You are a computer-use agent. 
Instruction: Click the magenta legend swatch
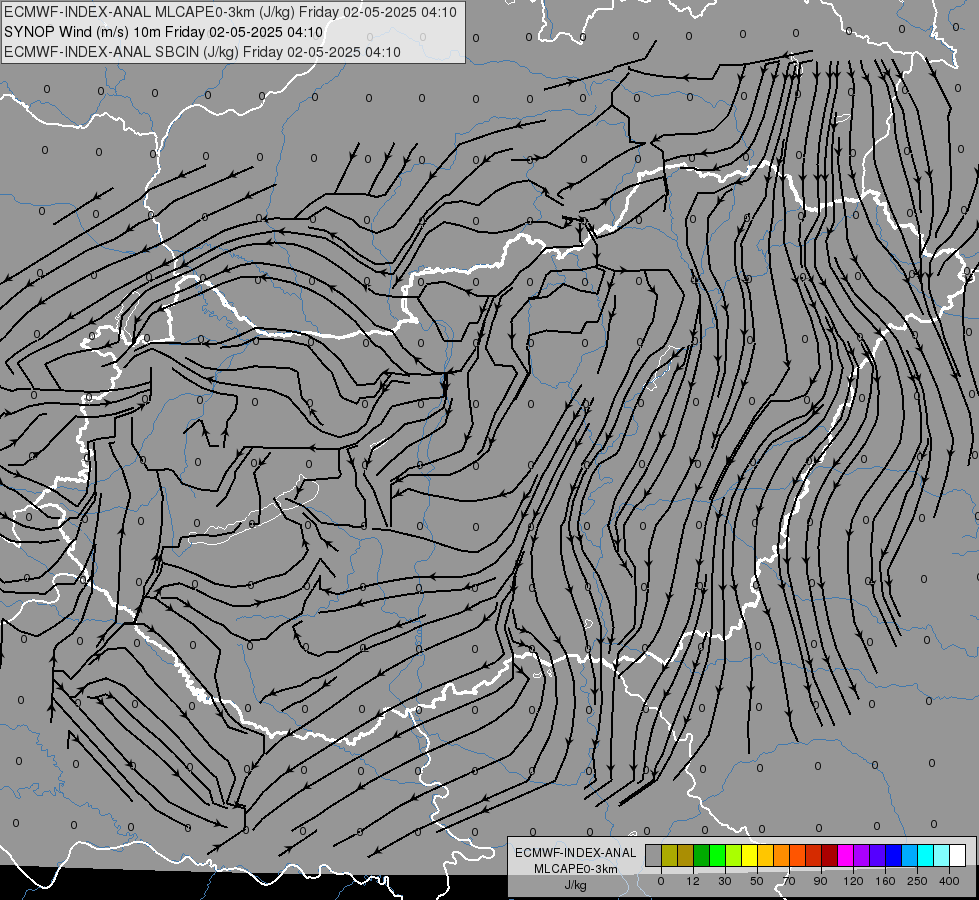pyautogui.click(x=845, y=855)
